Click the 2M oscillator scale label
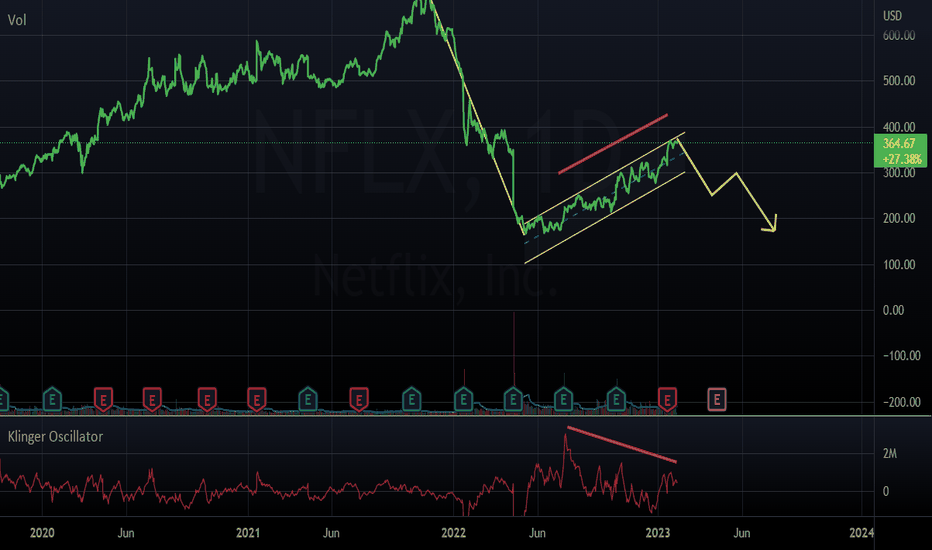The image size is (932, 550). coord(890,454)
